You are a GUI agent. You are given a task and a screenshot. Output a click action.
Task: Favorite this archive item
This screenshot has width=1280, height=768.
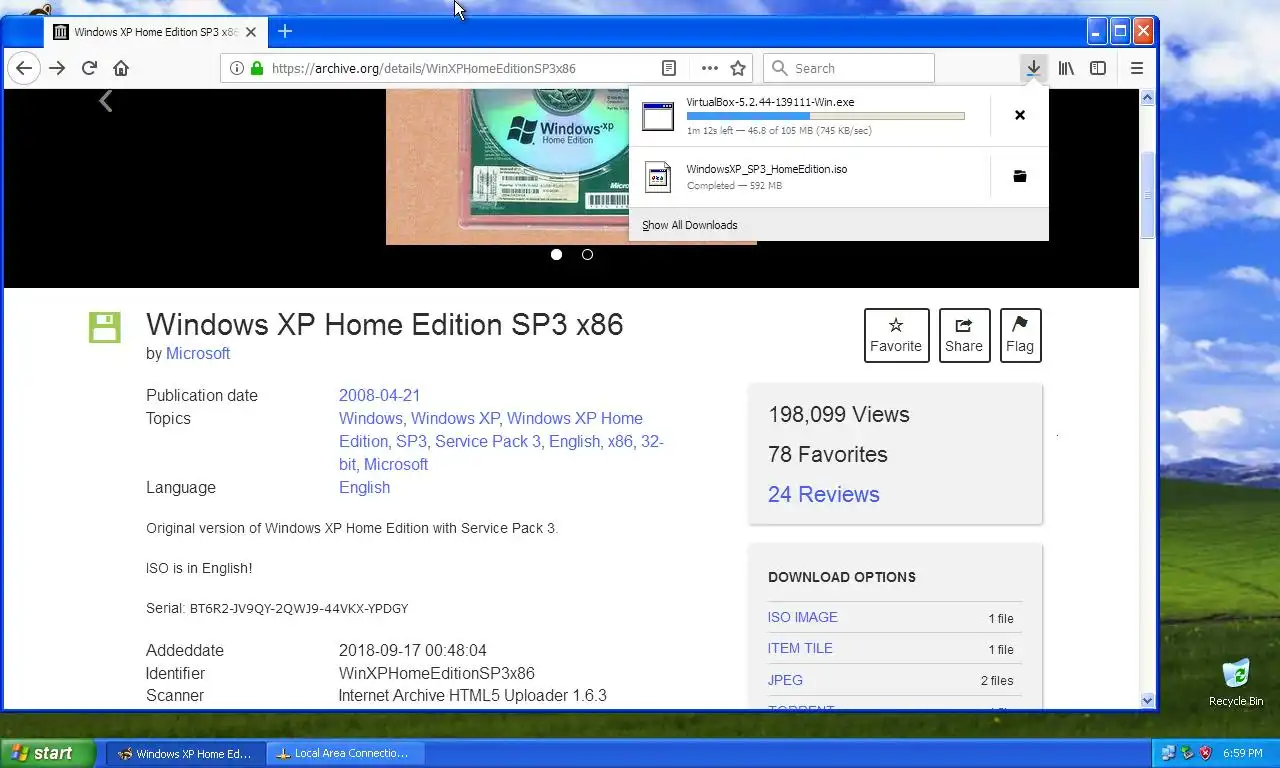click(x=896, y=335)
